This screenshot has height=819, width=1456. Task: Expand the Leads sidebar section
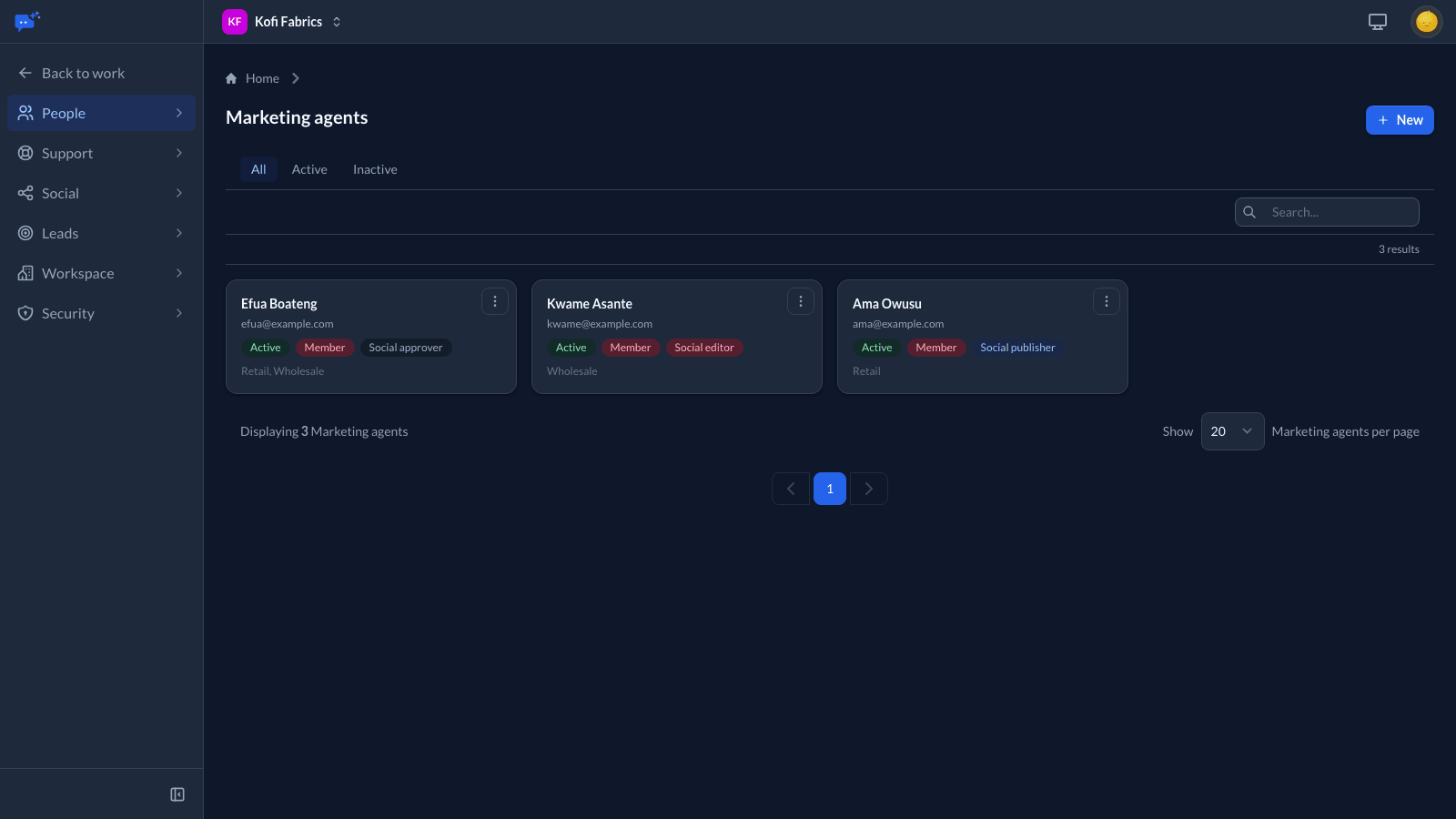[101, 233]
